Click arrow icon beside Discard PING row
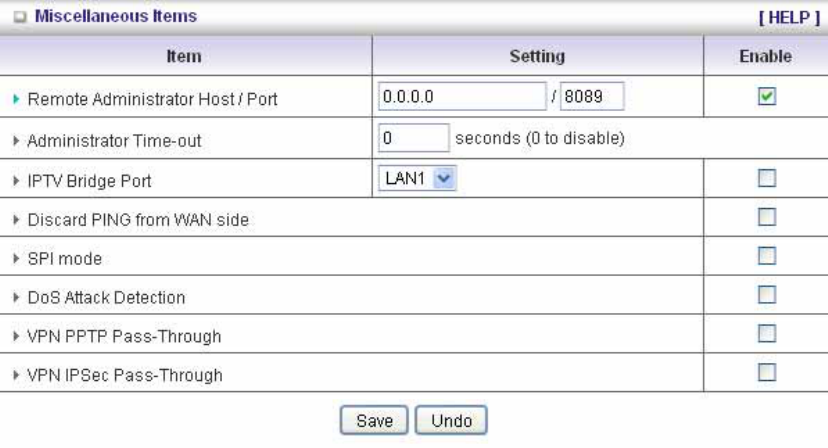Image resolution: width=828 pixels, height=448 pixels. (18, 220)
